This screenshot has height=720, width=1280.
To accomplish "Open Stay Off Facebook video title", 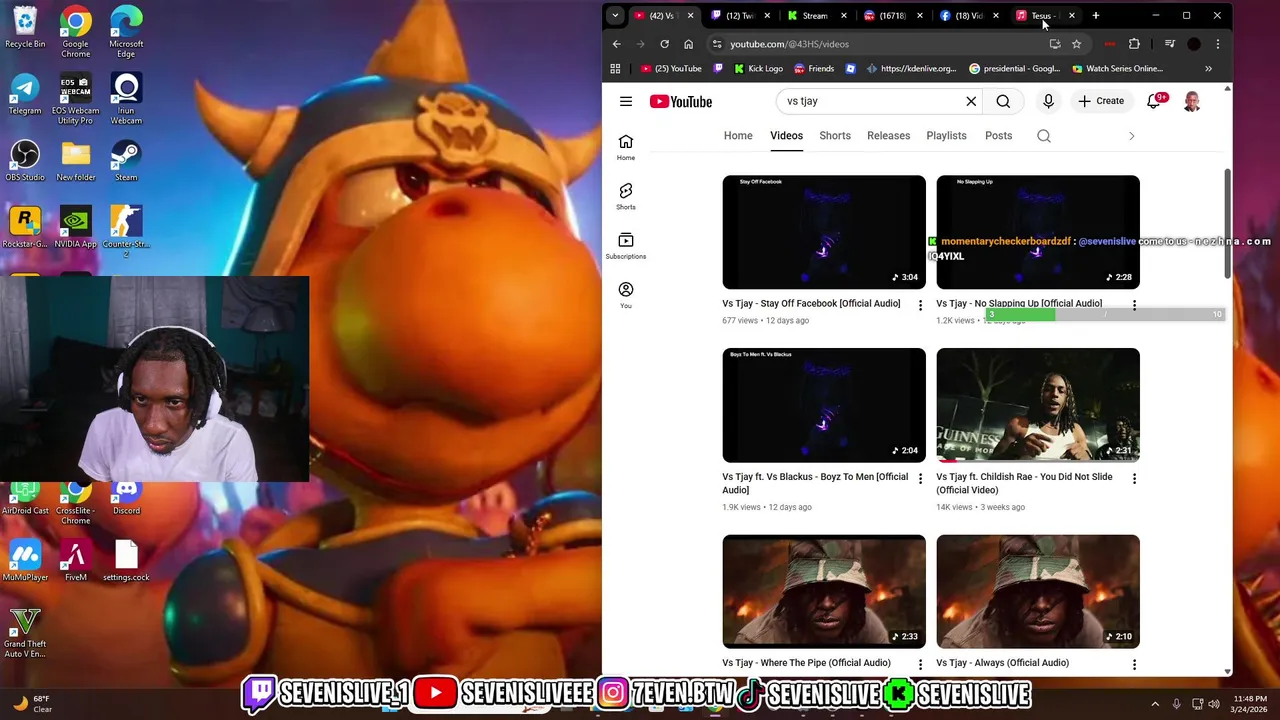I will click(x=811, y=304).
